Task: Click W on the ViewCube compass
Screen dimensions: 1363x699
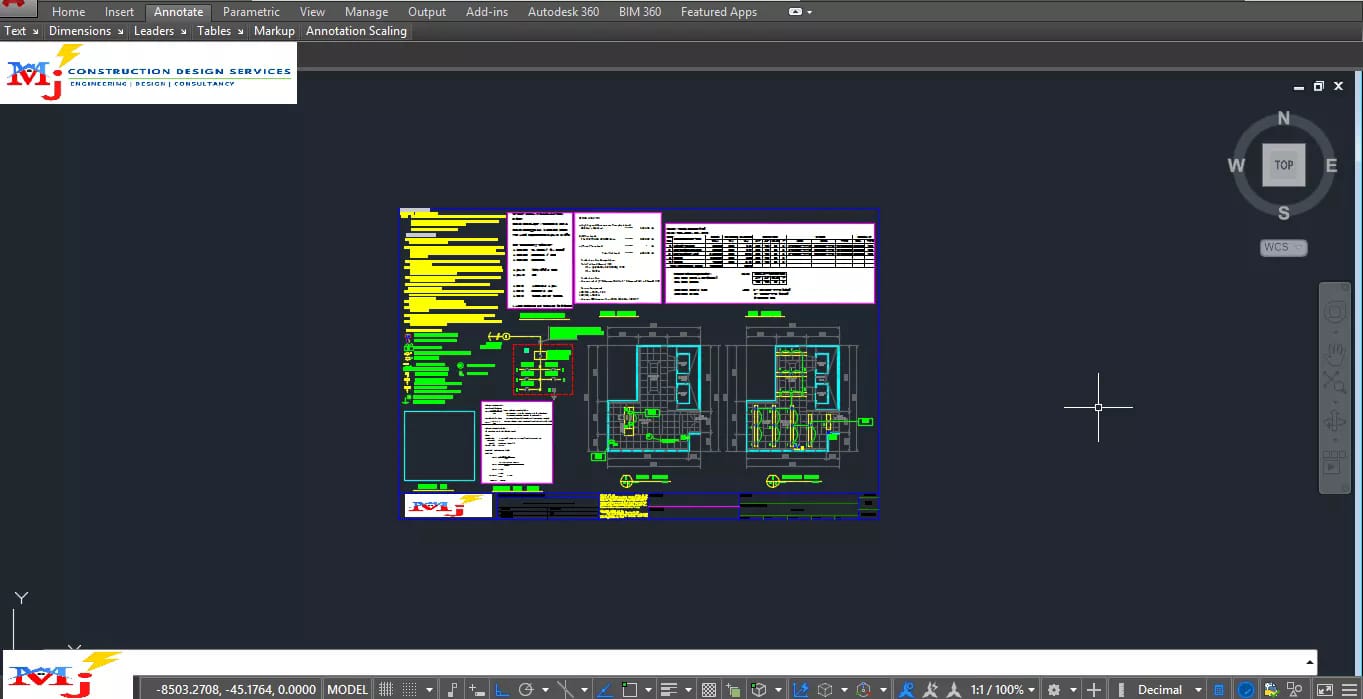Action: point(1237,166)
